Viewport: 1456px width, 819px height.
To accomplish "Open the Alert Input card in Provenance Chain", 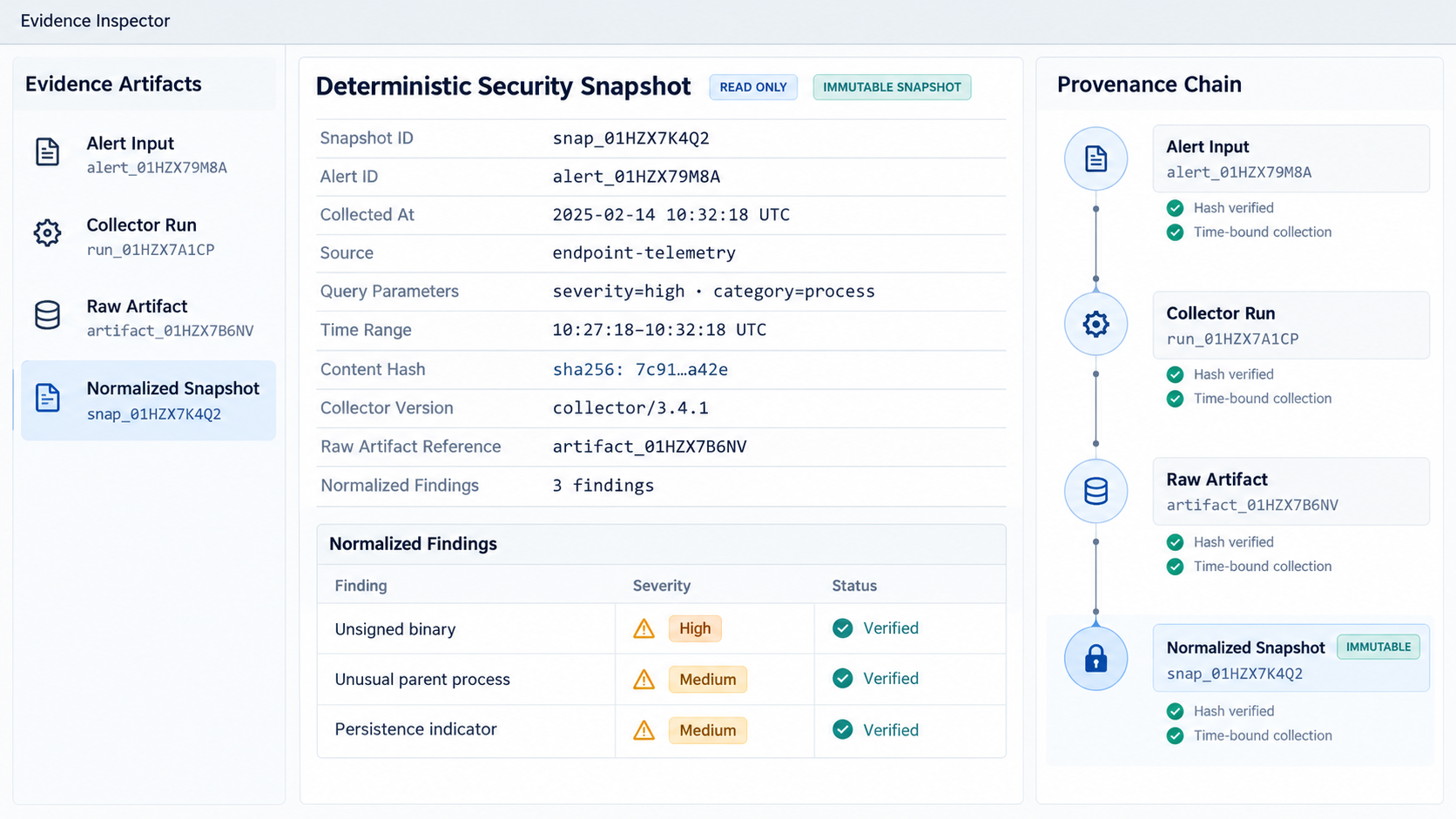I will click(1291, 158).
